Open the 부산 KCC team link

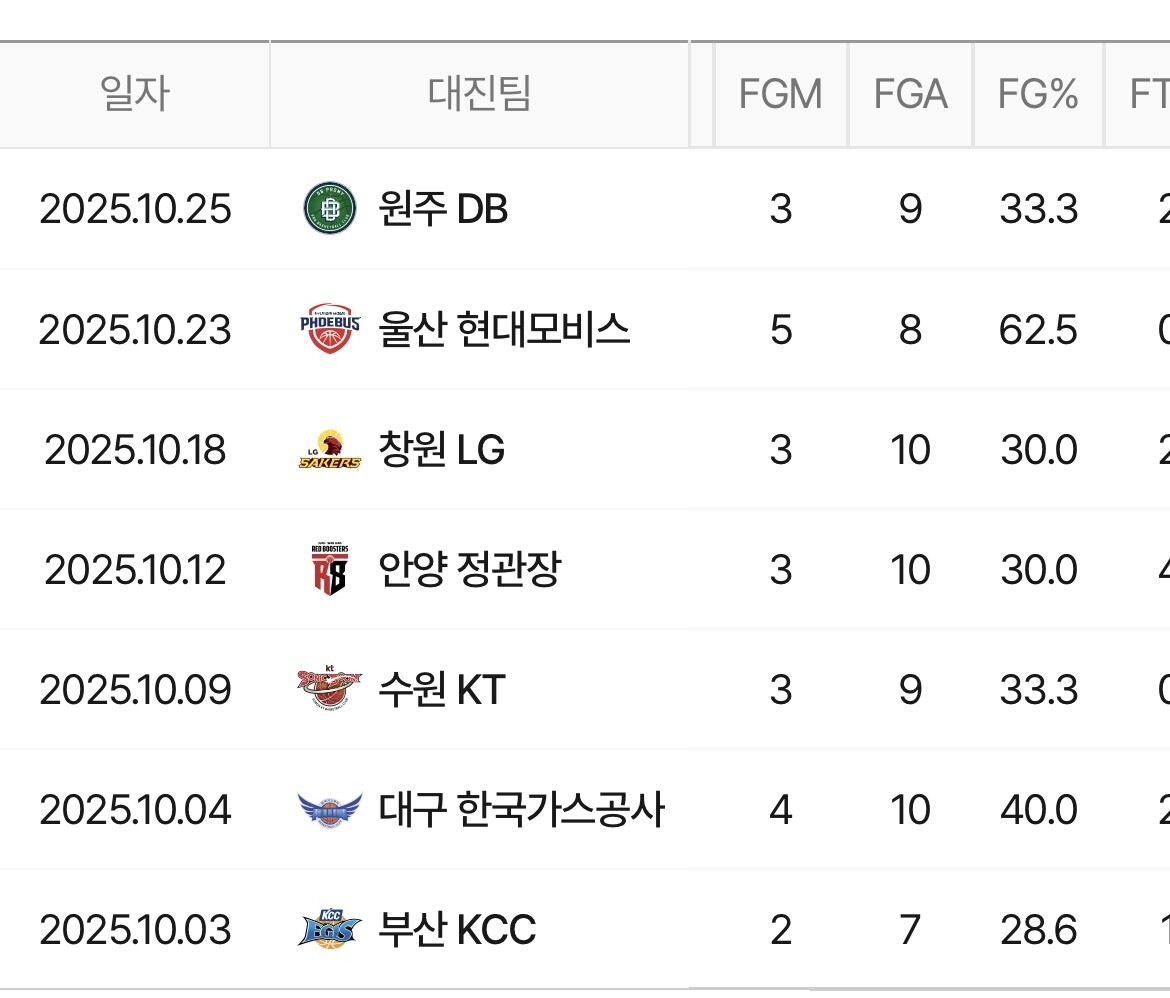457,930
